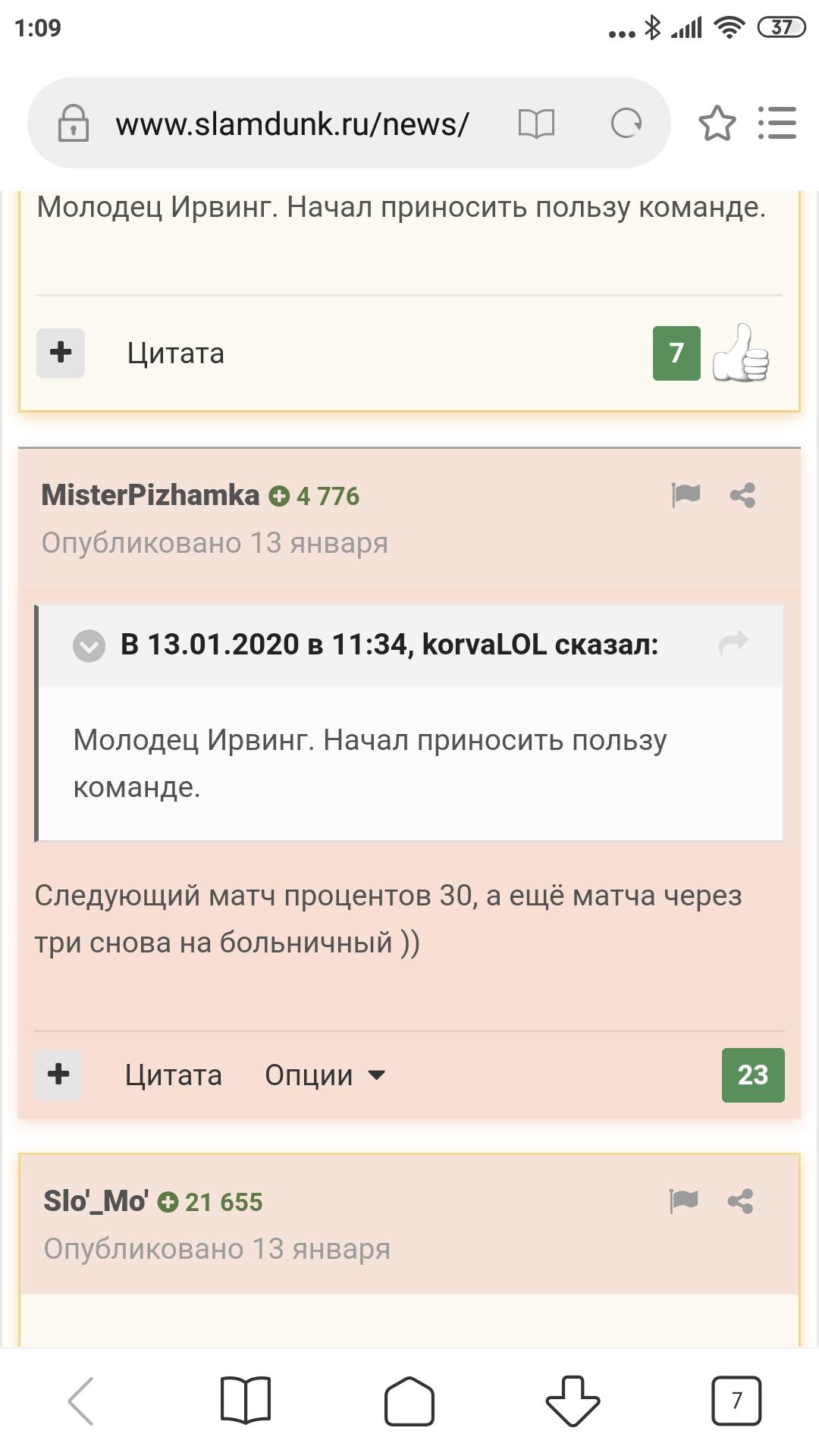Like korvaLOL's comment with thumbs-up icon
Image resolution: width=819 pixels, height=1456 pixels.
click(740, 353)
